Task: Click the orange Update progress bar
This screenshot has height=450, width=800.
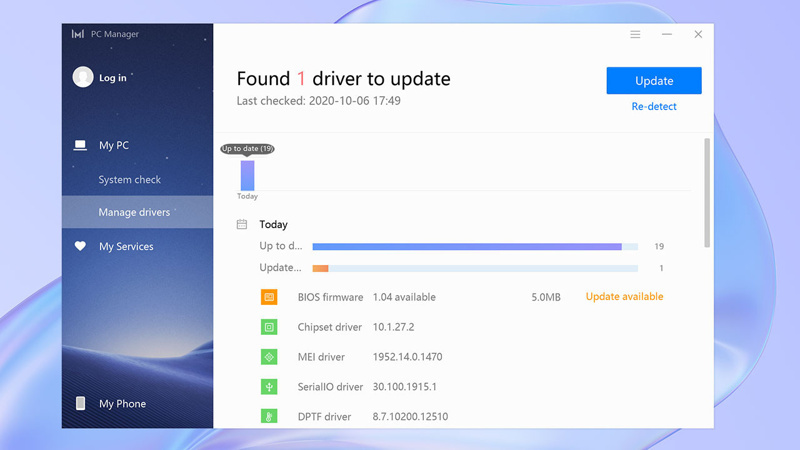Action: tap(475, 268)
